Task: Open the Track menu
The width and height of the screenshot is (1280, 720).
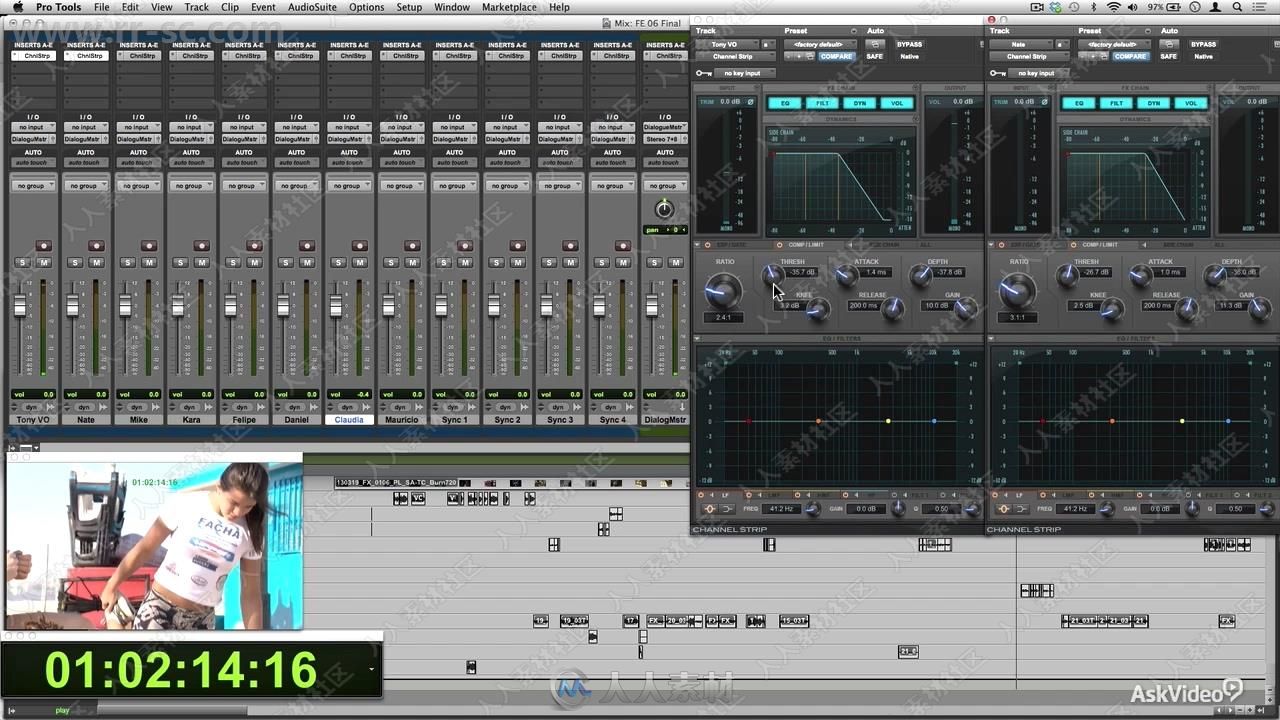Action: point(197,7)
